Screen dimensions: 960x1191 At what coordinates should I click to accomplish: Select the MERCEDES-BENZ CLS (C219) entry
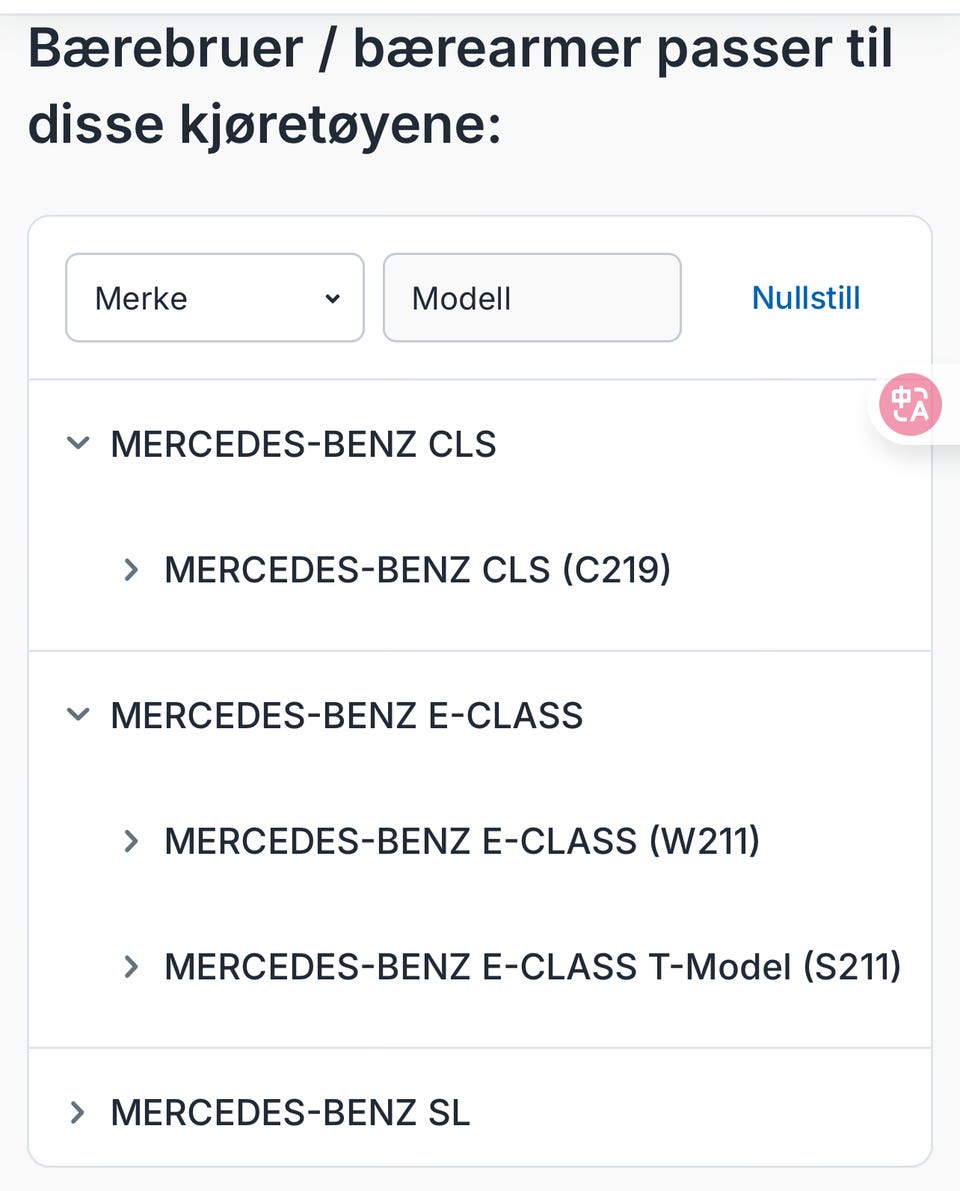point(417,570)
